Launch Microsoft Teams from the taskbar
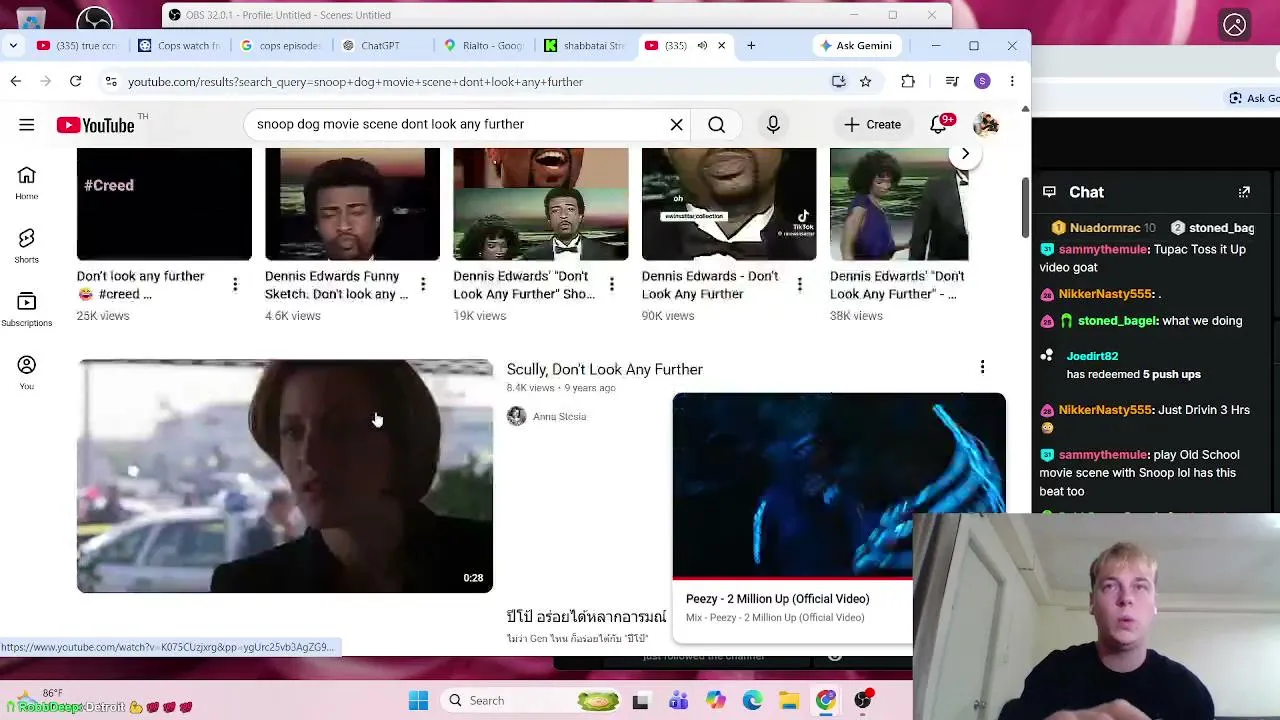This screenshot has width=1280, height=720. (678, 701)
